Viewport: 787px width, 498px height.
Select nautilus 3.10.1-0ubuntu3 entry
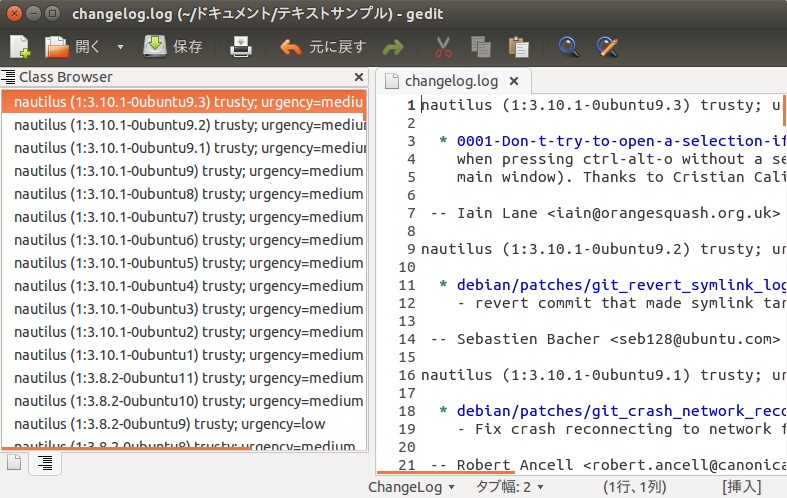pyautogui.click(x=184, y=309)
